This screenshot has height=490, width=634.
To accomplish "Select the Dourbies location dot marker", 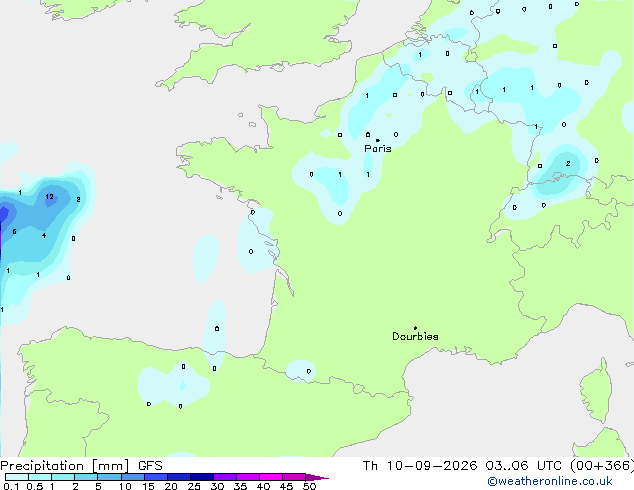I will coord(415,328).
